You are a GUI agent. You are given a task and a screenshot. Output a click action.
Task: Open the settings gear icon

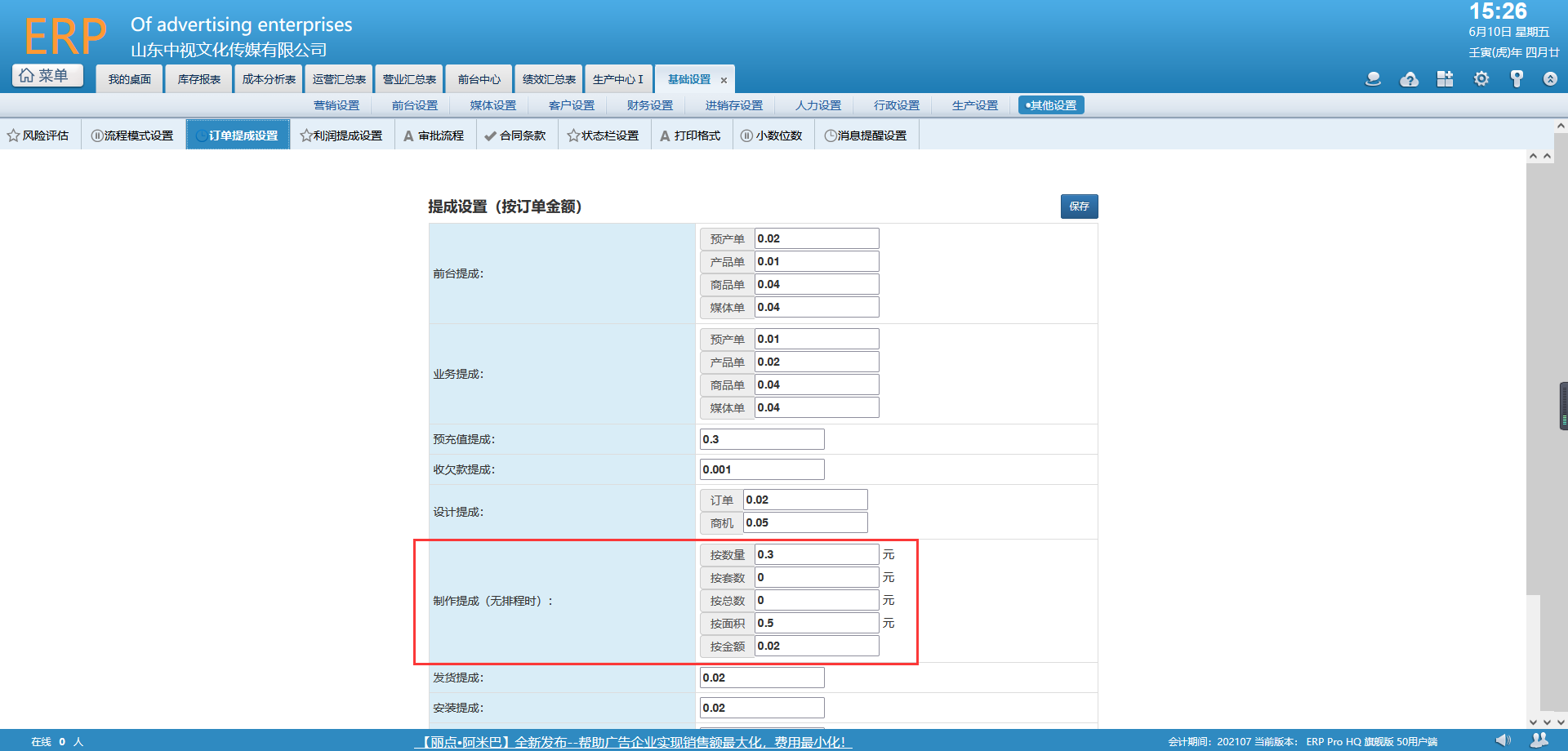pyautogui.click(x=1481, y=79)
